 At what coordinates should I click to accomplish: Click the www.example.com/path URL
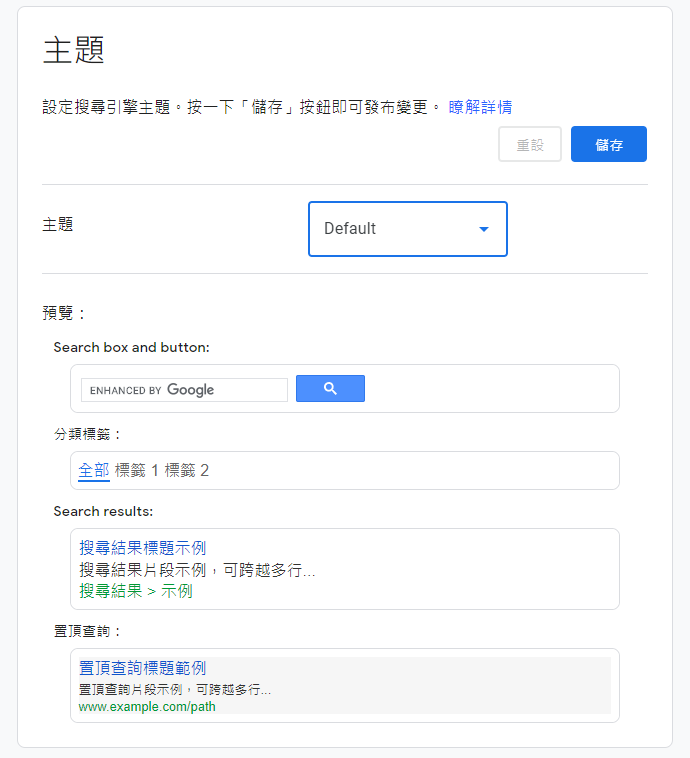click(x=147, y=706)
